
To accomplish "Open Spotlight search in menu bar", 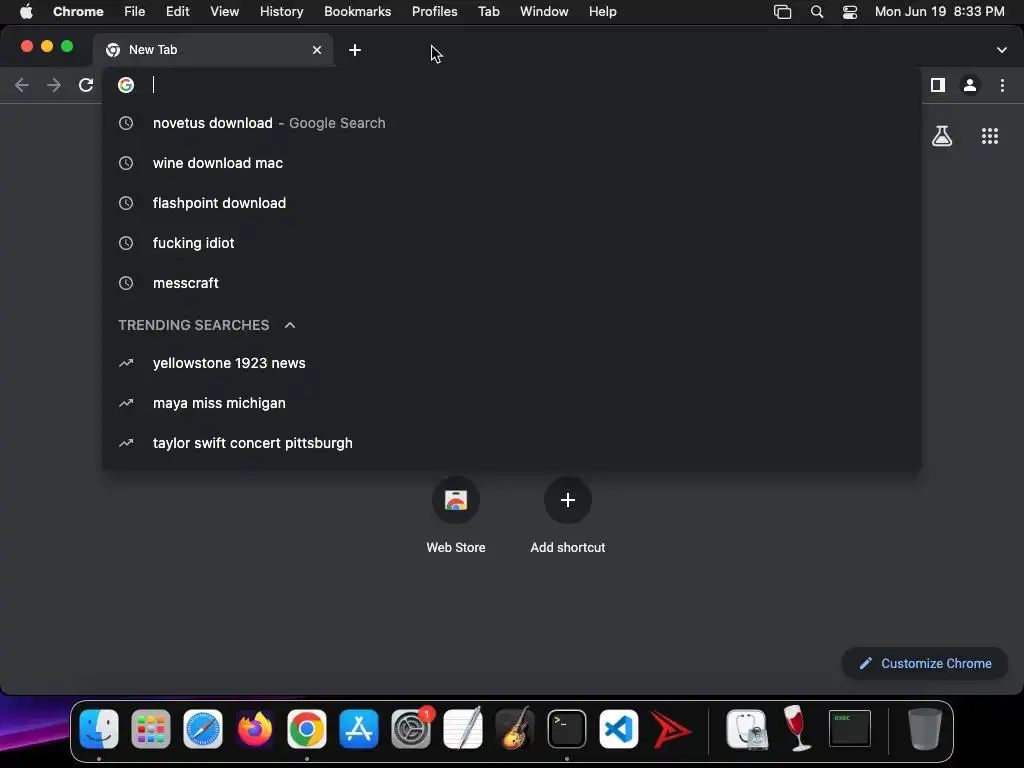I will (x=816, y=12).
